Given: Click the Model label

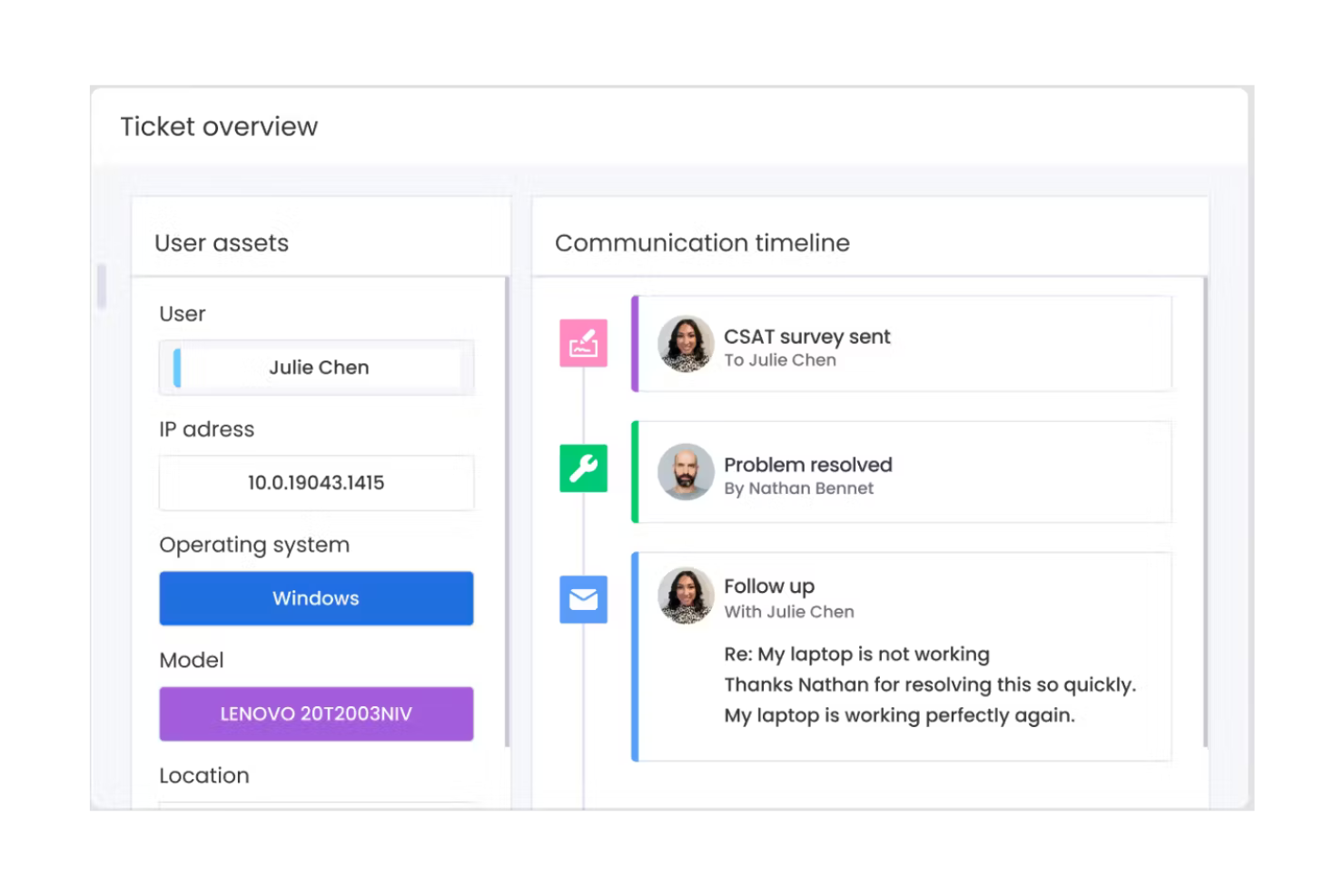Looking at the screenshot, I should [192, 661].
